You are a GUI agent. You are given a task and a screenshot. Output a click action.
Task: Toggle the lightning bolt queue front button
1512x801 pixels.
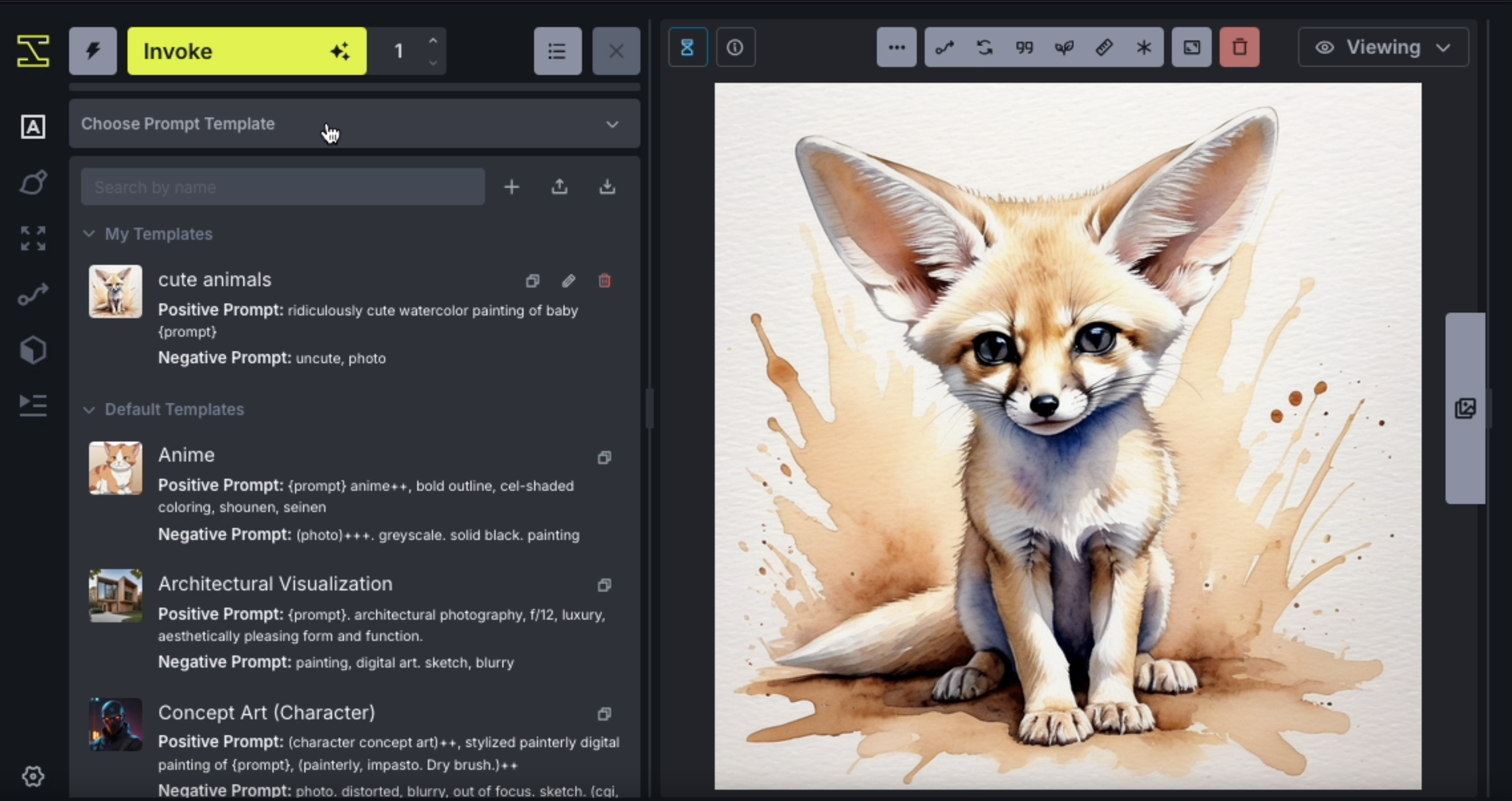[x=93, y=51]
